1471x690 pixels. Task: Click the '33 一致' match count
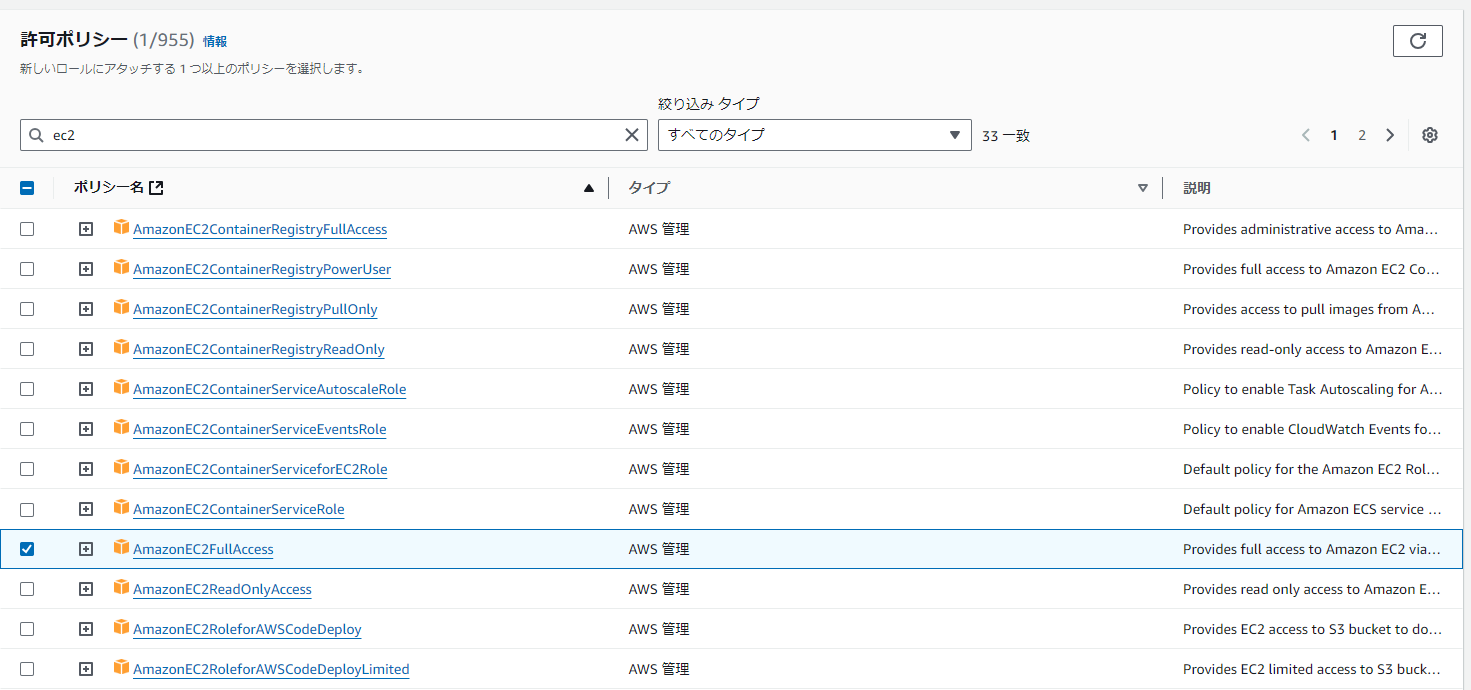(x=1006, y=136)
